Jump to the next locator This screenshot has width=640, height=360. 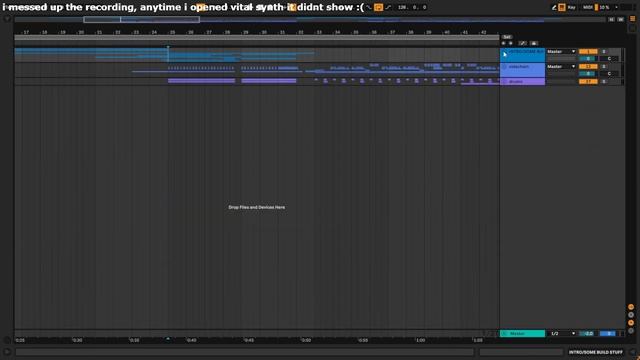[510, 43]
